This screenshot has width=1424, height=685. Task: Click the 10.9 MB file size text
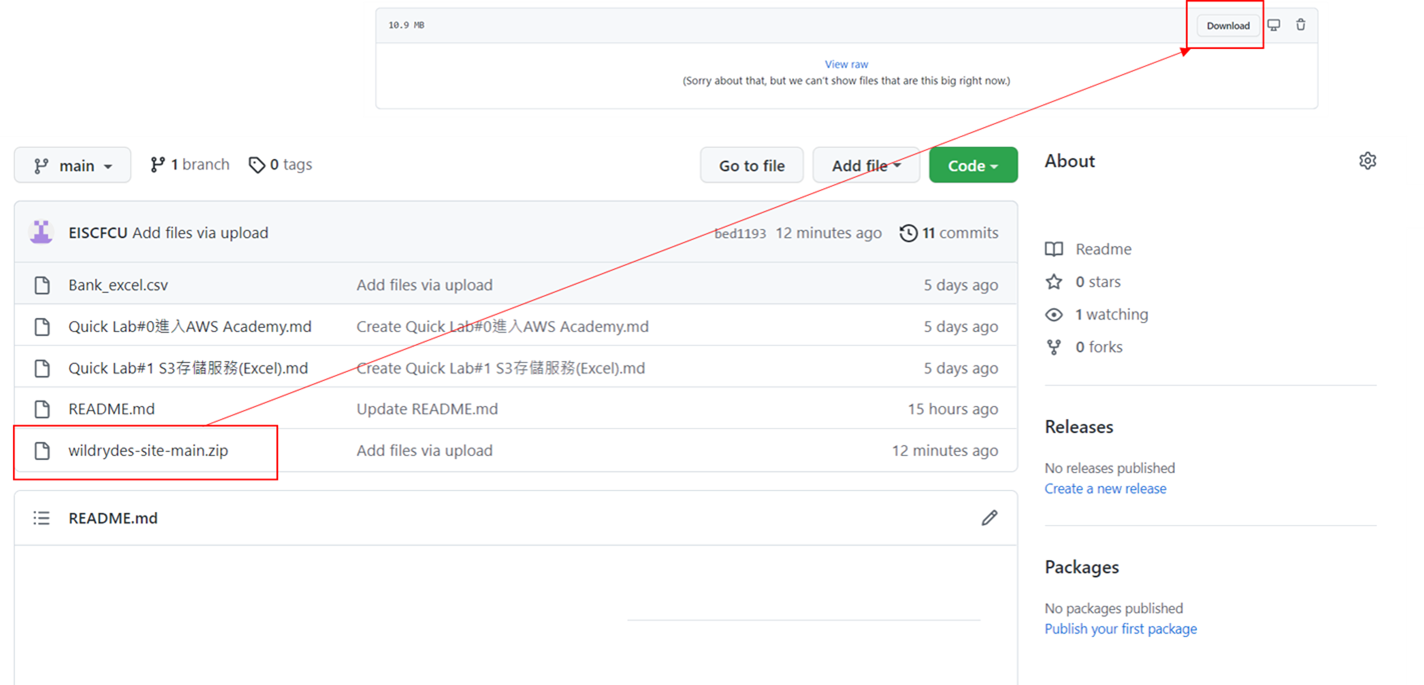pyautogui.click(x=406, y=25)
